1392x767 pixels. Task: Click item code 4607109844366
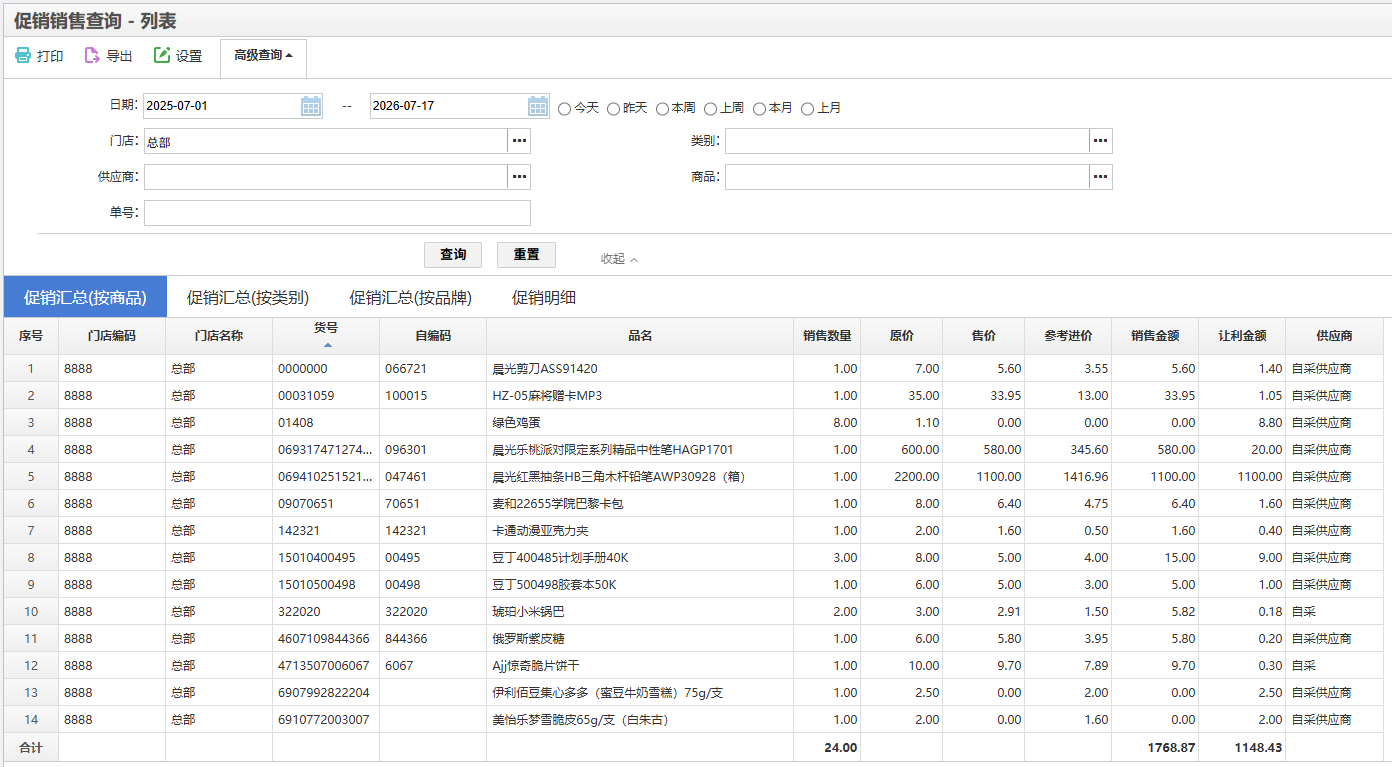[323, 639]
